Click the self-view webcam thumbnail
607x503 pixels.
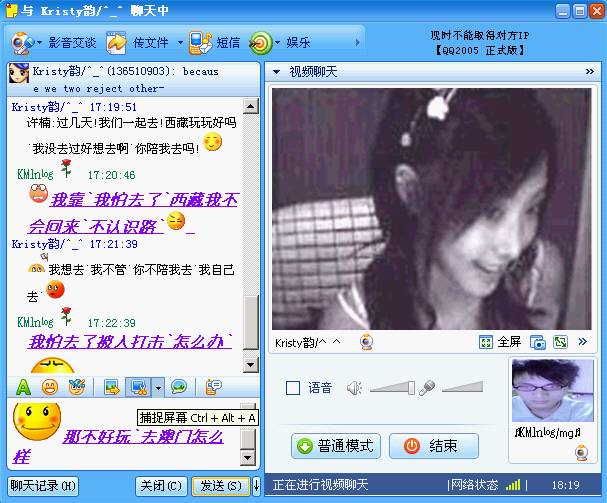(549, 392)
